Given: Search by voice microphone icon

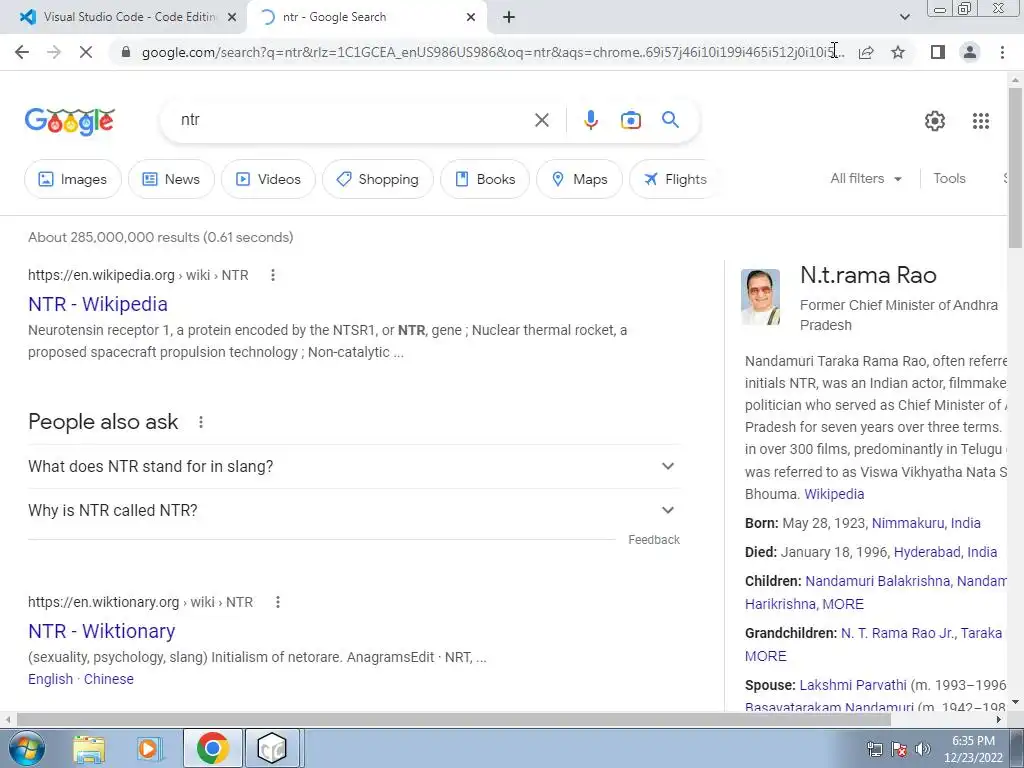Looking at the screenshot, I should point(590,120).
